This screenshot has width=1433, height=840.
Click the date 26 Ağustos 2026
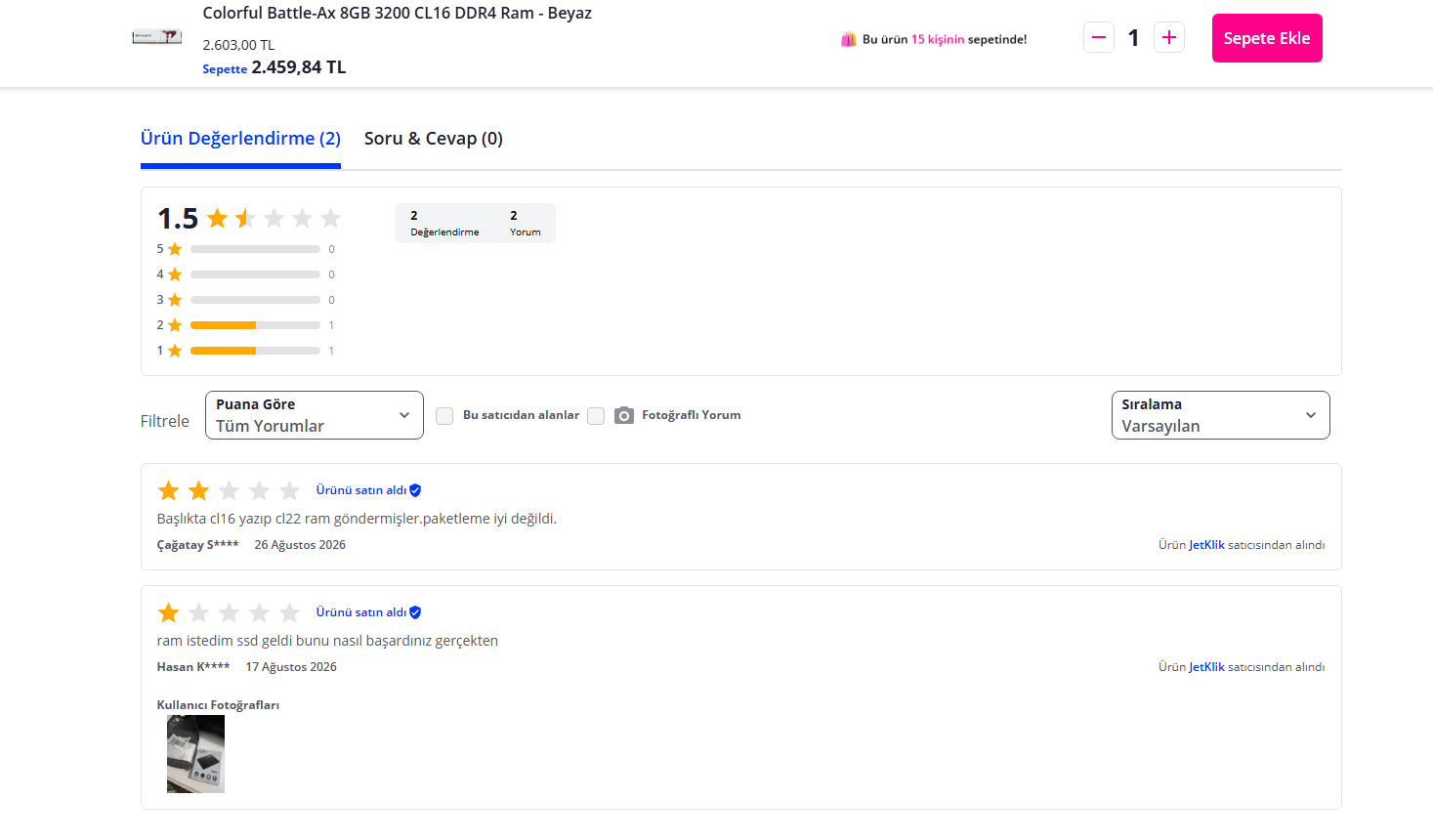pyautogui.click(x=300, y=545)
